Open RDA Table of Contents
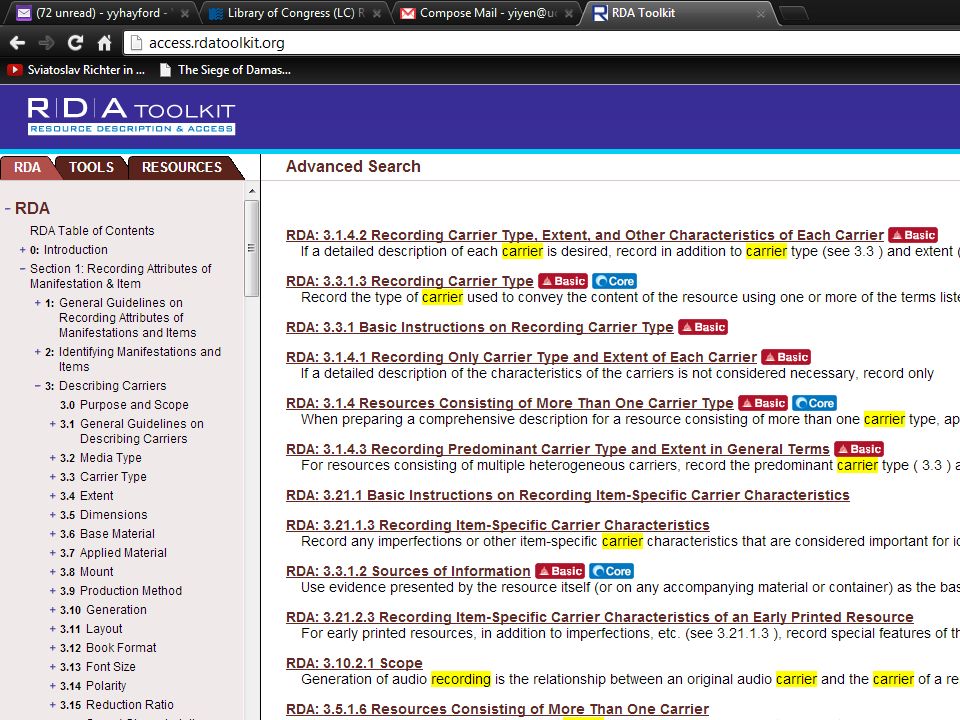This screenshot has width=960, height=720. 92,231
